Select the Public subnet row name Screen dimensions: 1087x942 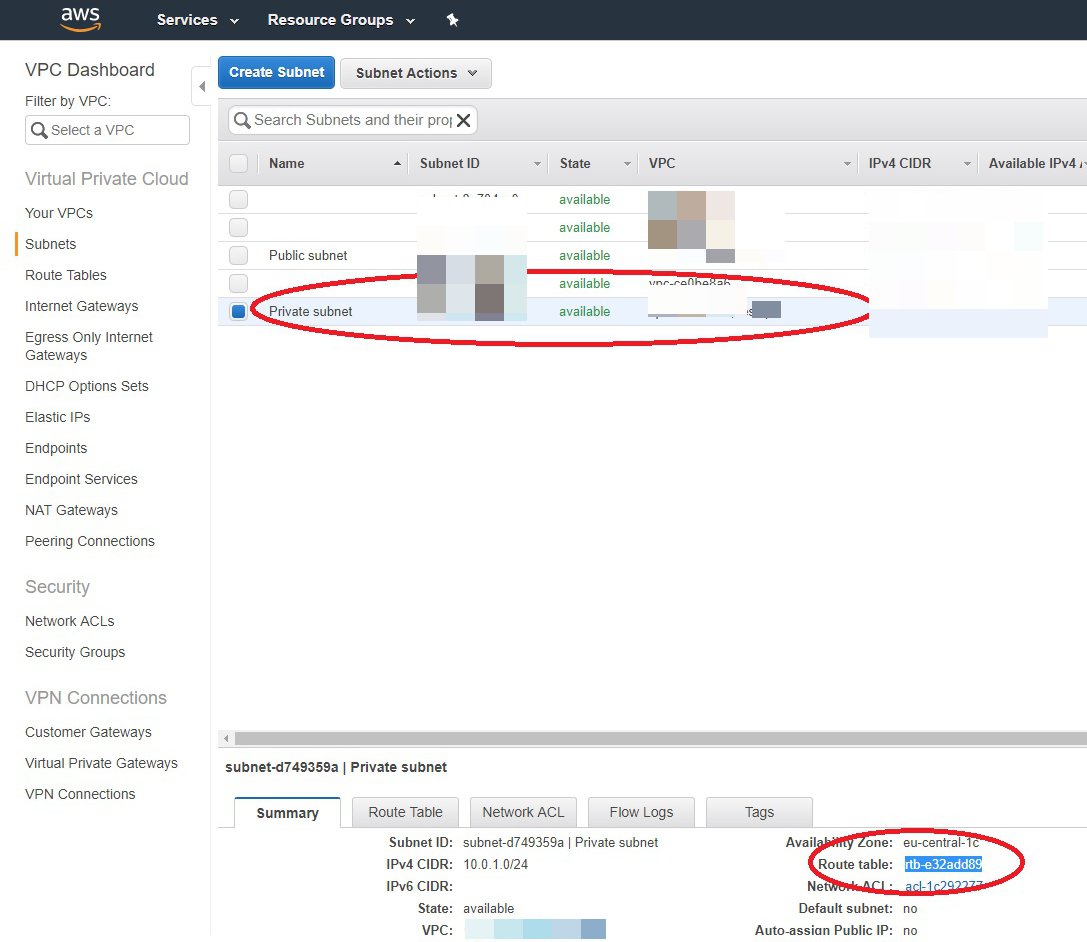pyautogui.click(x=308, y=255)
